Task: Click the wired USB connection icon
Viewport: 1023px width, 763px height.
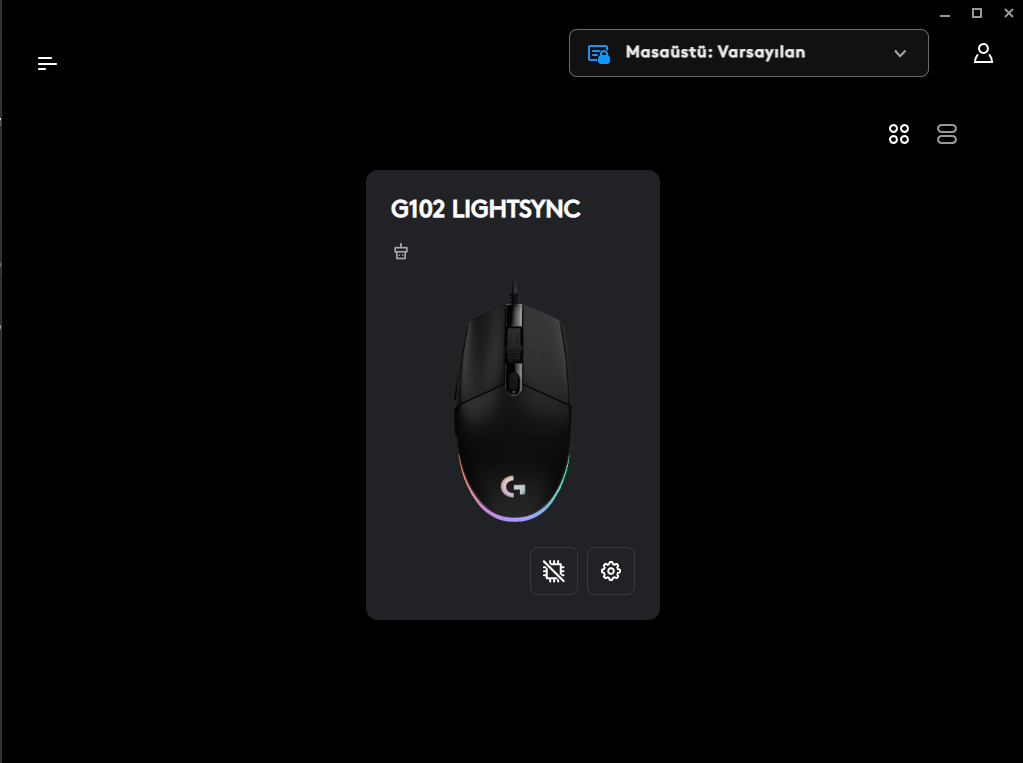Action: click(x=401, y=251)
